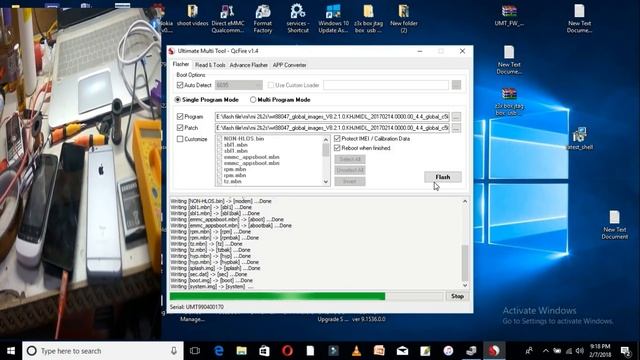Viewport: 640px width, 360px height.
Task: Click the Program file path field
Action: [332, 117]
